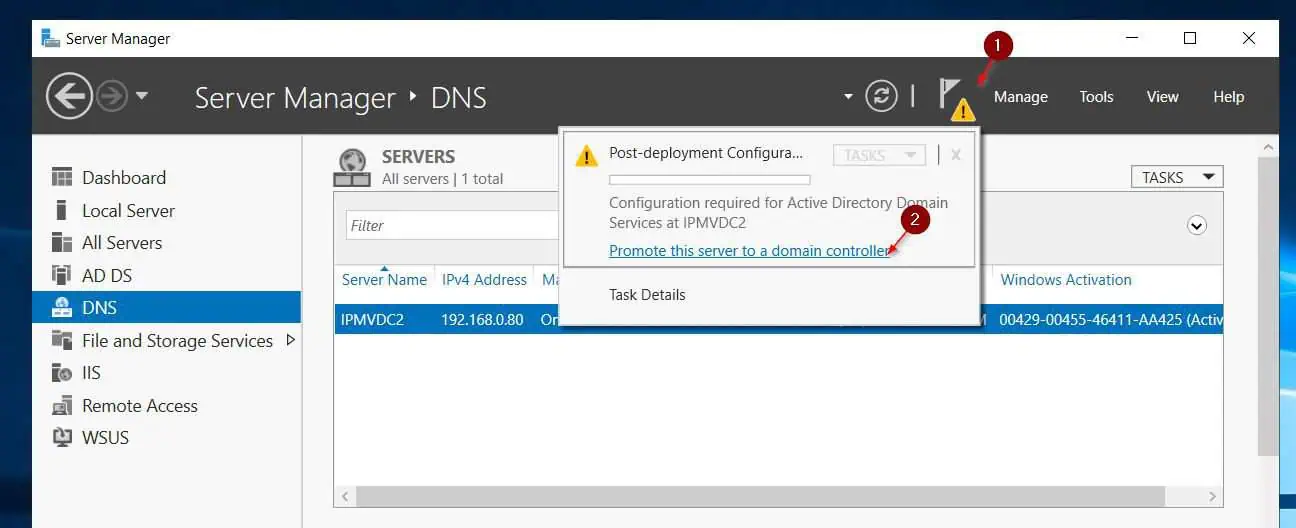Click the IIS role icon
This screenshot has width=1296, height=528.
point(62,373)
